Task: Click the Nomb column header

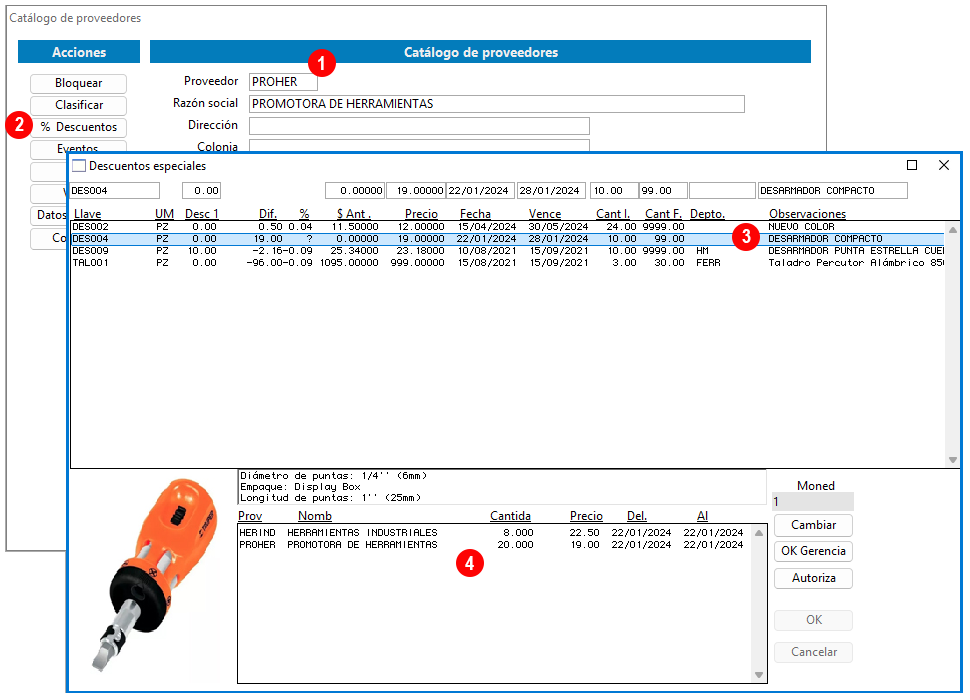Action: click(315, 516)
